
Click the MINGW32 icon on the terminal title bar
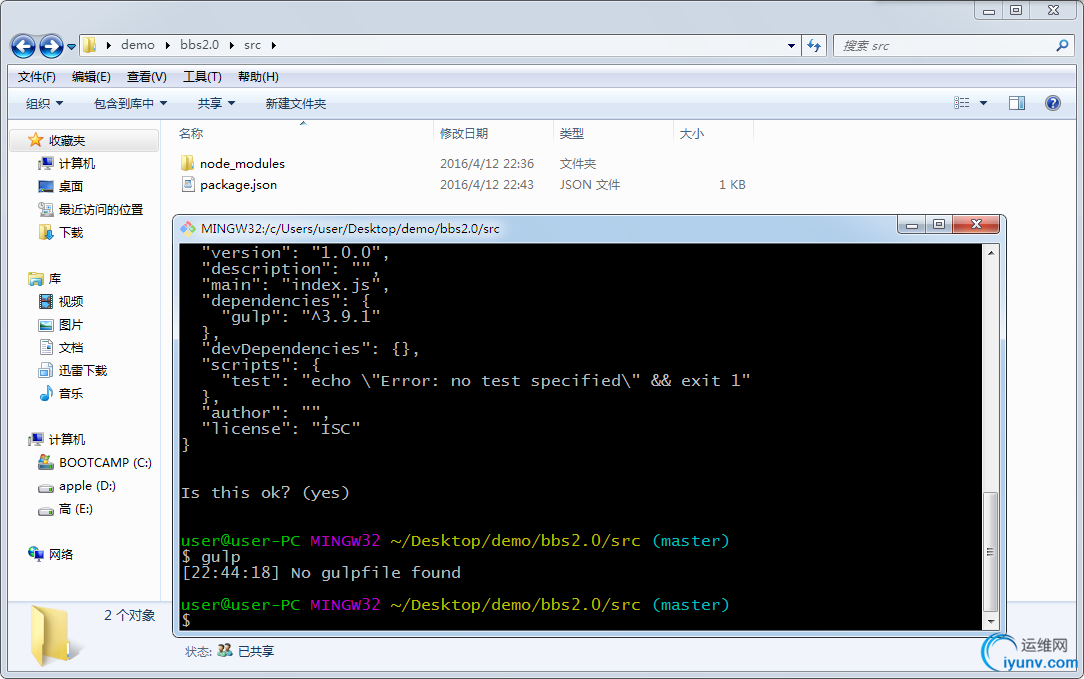[x=188, y=225]
